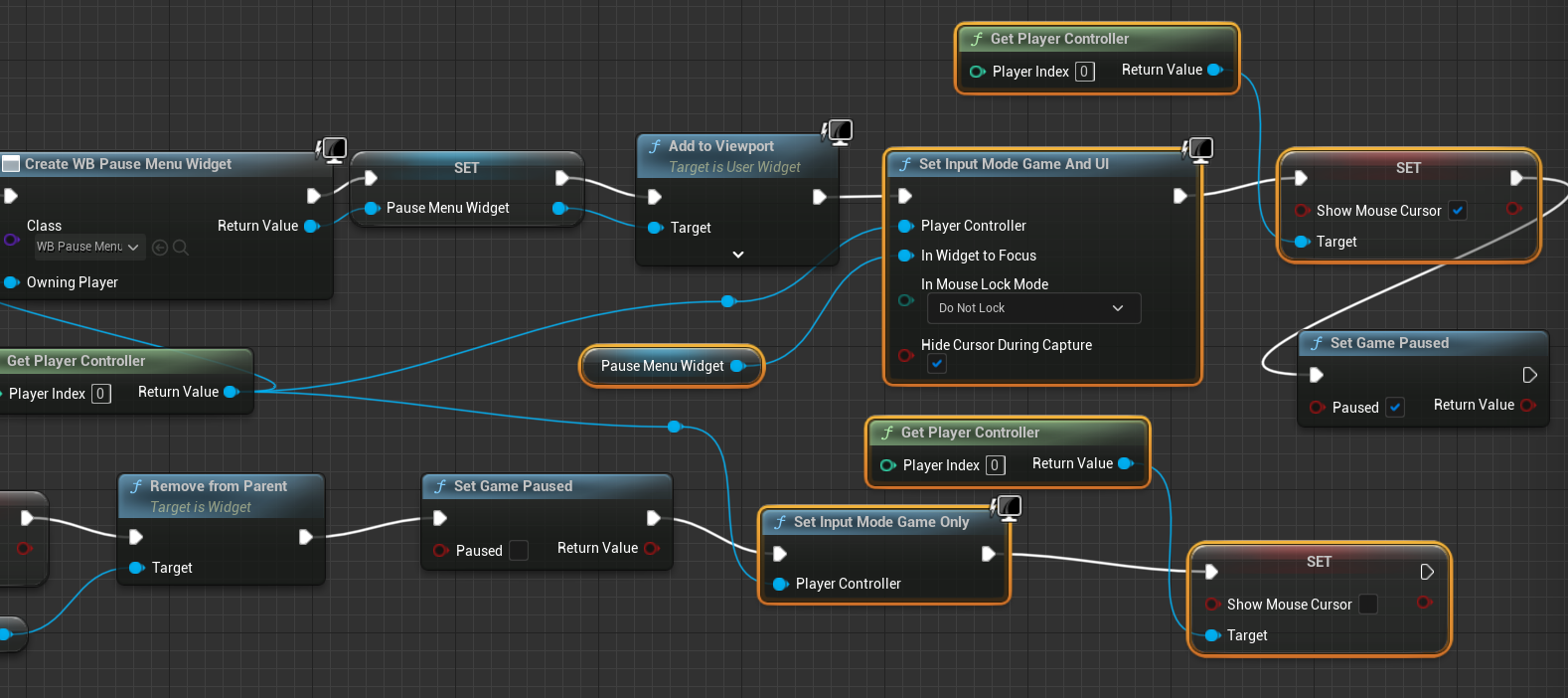Check Show Mouse Cursor in the bottom SET node

point(1368,605)
